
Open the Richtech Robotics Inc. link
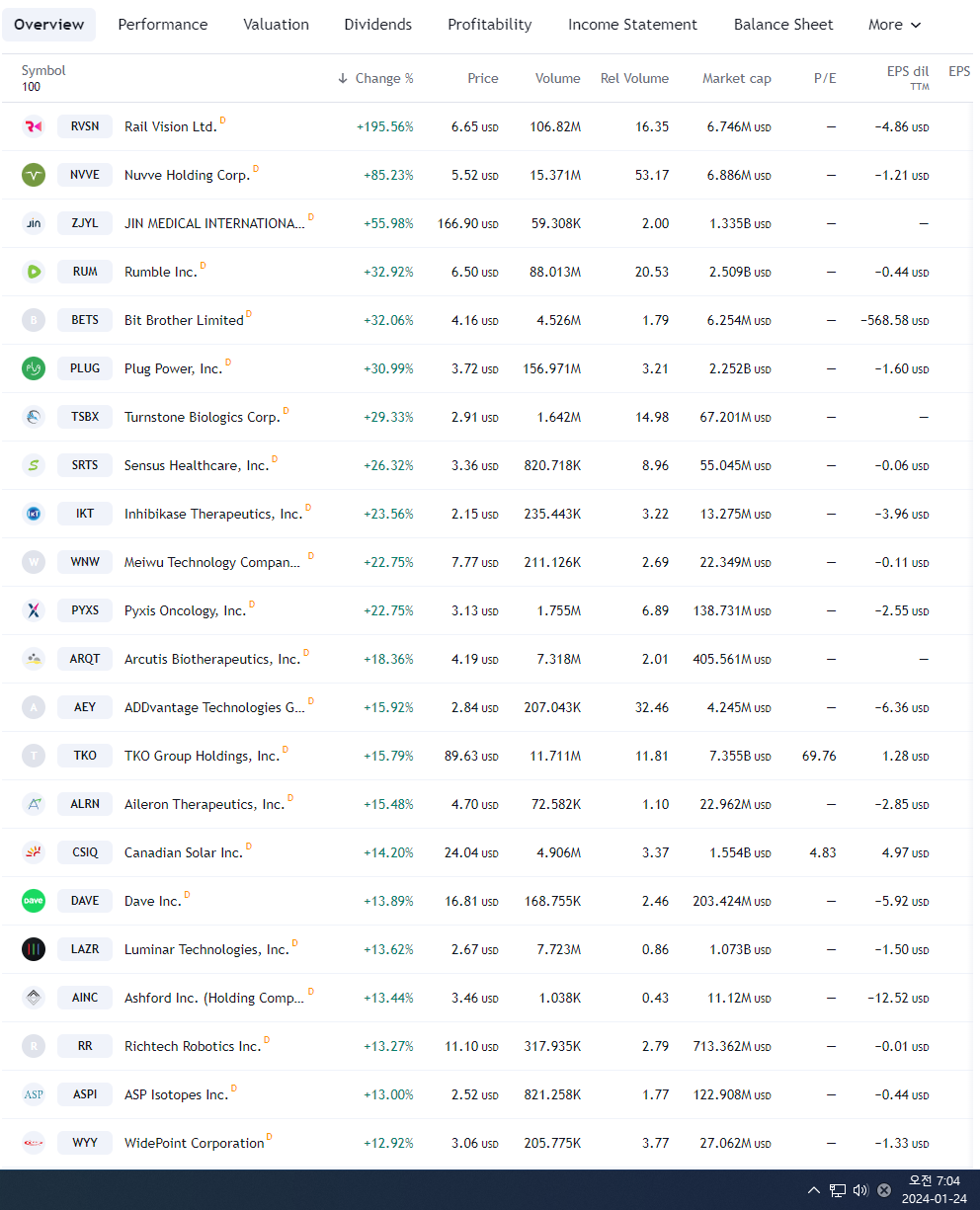pyautogui.click(x=193, y=1046)
